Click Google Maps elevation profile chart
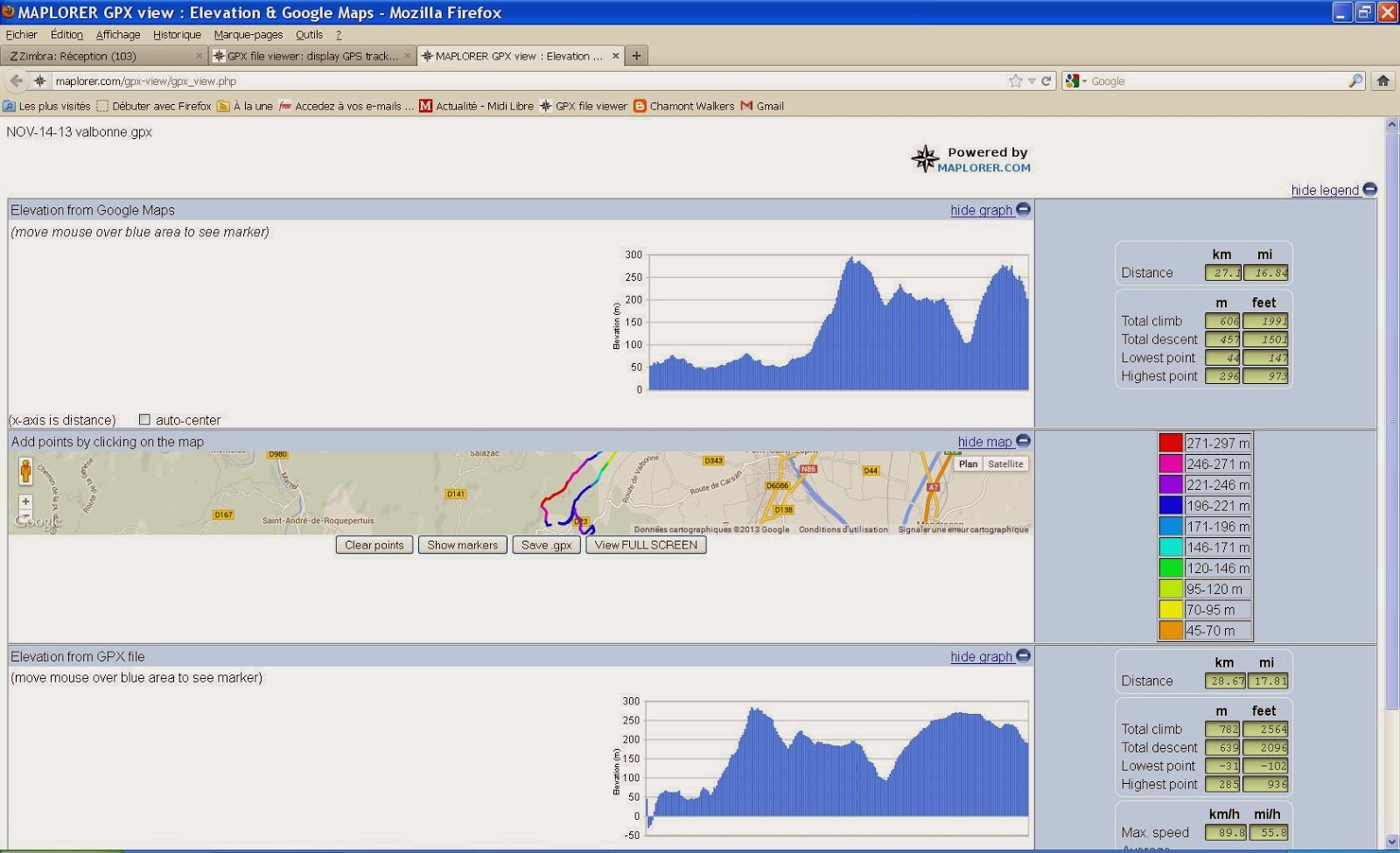The image size is (1400, 853). click(x=838, y=323)
